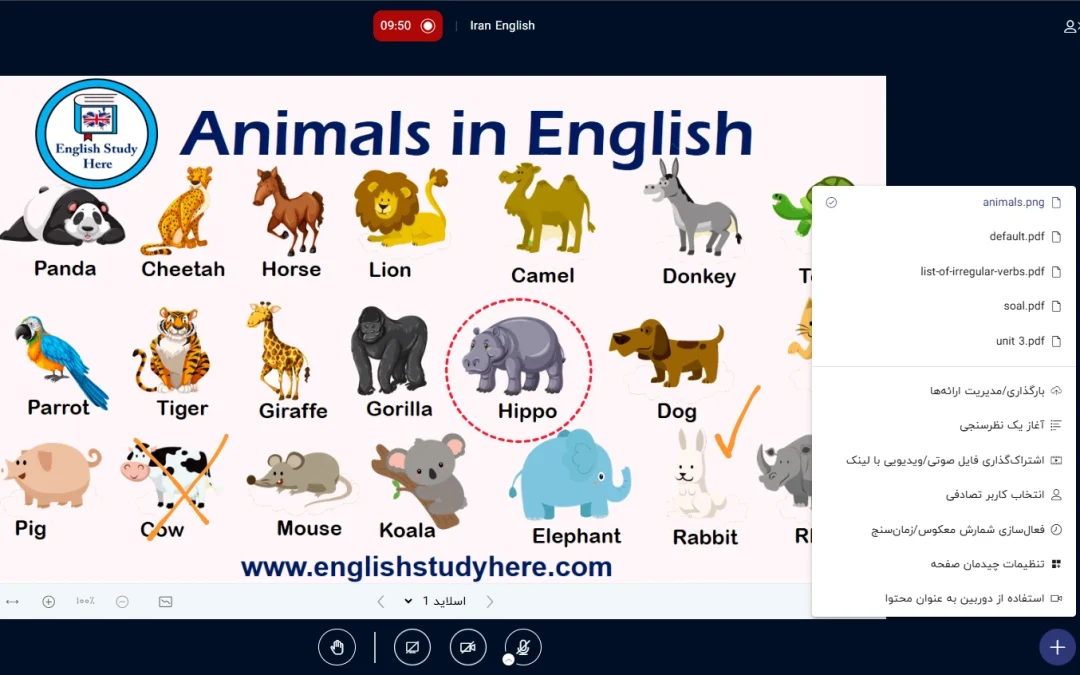Turn on the webcam with camera button
Viewport: 1080px width, 675px height.
(x=468, y=647)
